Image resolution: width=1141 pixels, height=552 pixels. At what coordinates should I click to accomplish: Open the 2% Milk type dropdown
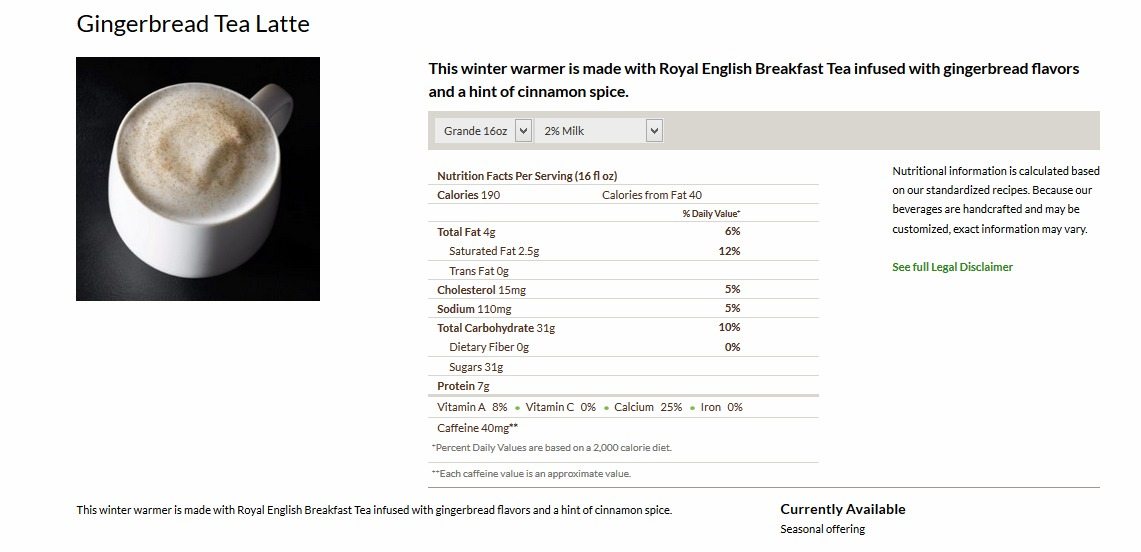click(600, 131)
